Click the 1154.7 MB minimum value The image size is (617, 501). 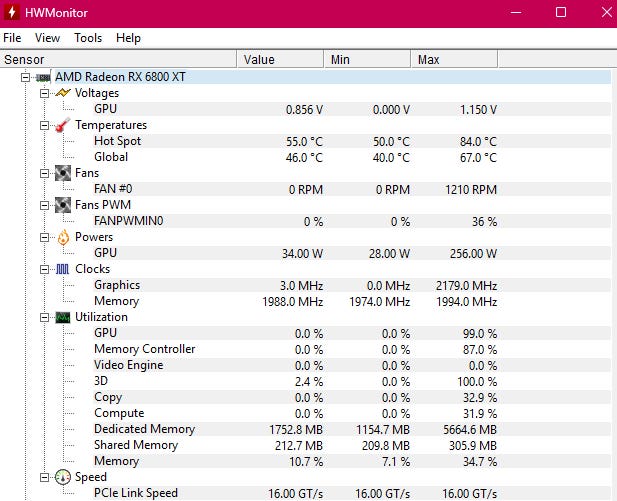(383, 430)
